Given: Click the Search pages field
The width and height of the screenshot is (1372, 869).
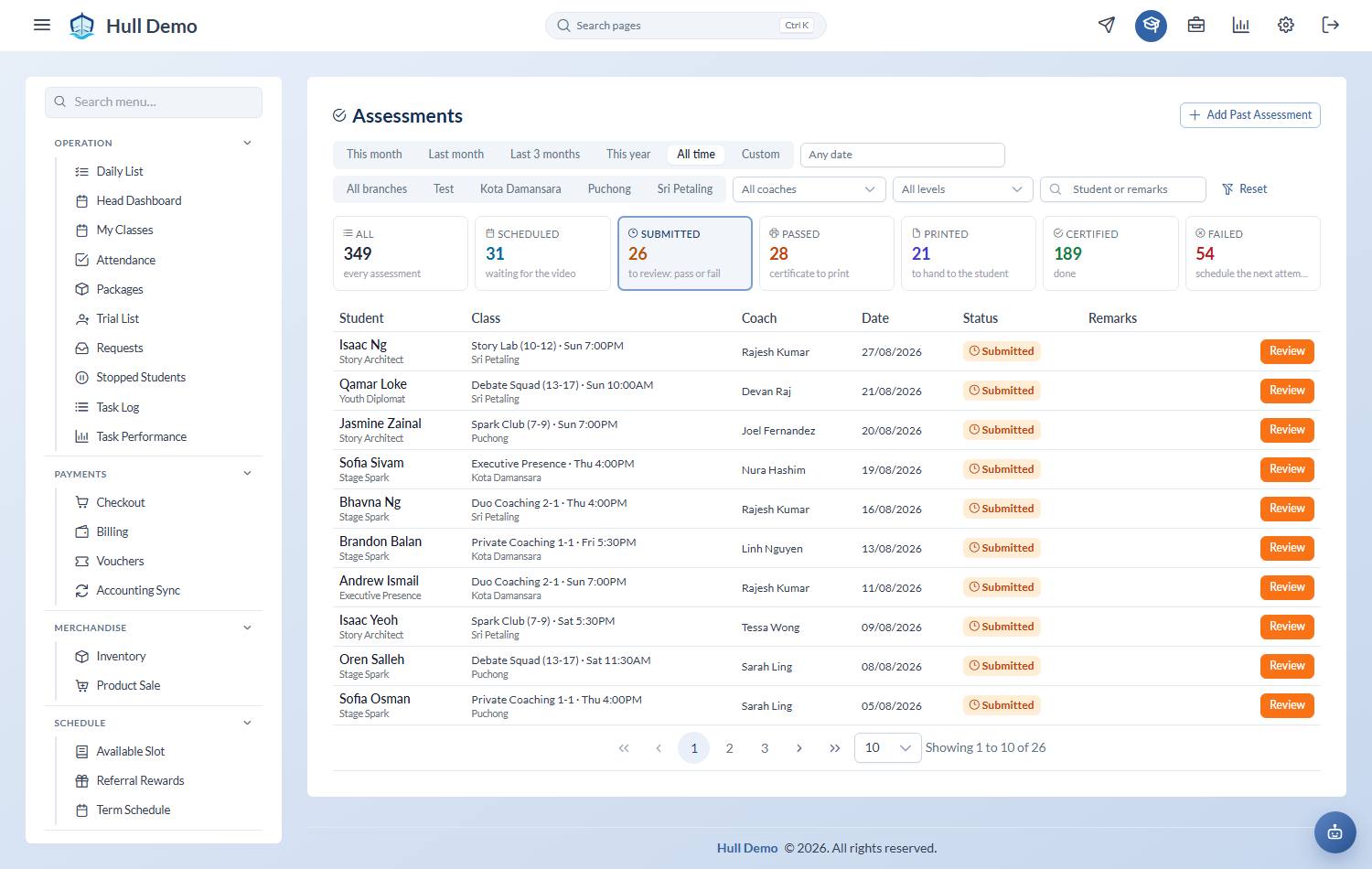Looking at the screenshot, I should pyautogui.click(x=685, y=26).
